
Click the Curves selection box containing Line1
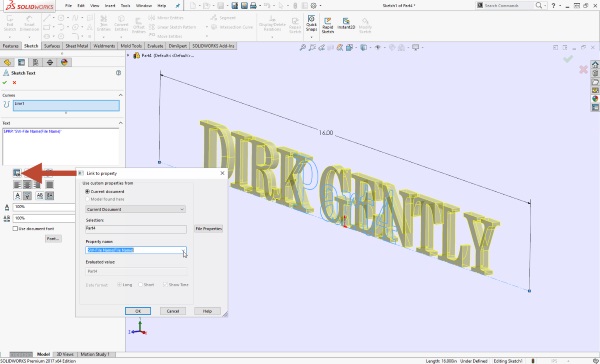(66, 106)
